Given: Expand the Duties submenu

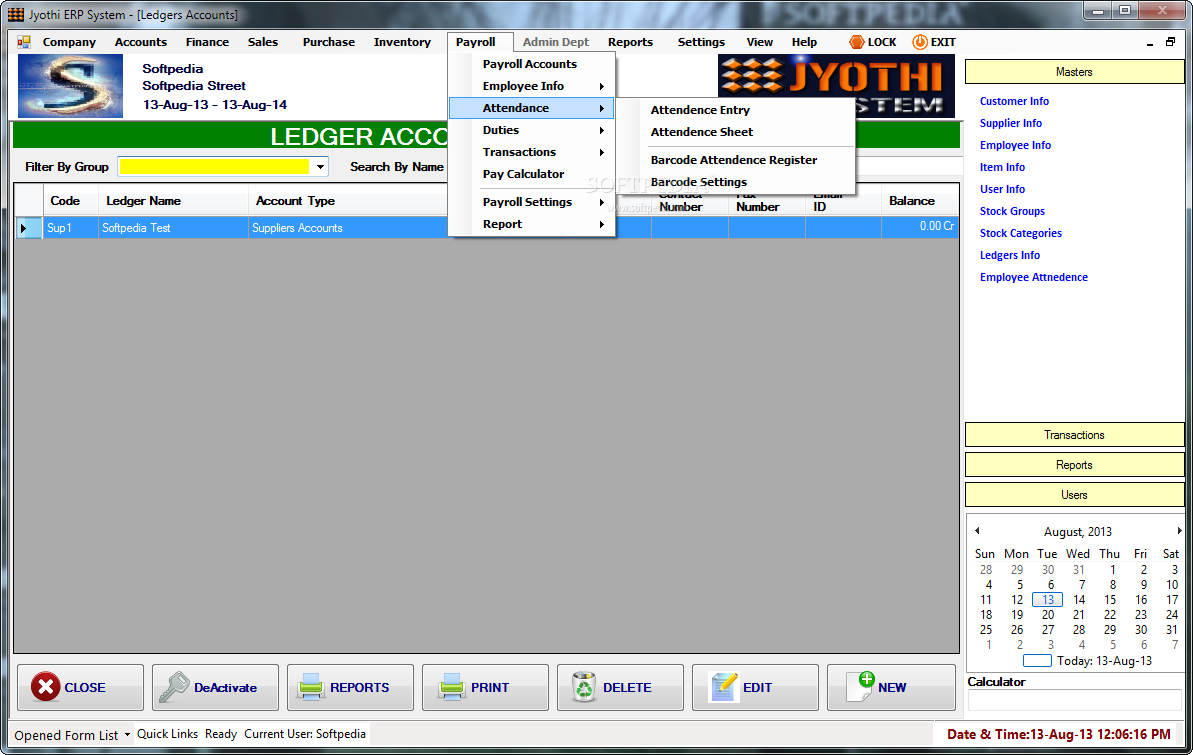Looking at the screenshot, I should 601,130.
